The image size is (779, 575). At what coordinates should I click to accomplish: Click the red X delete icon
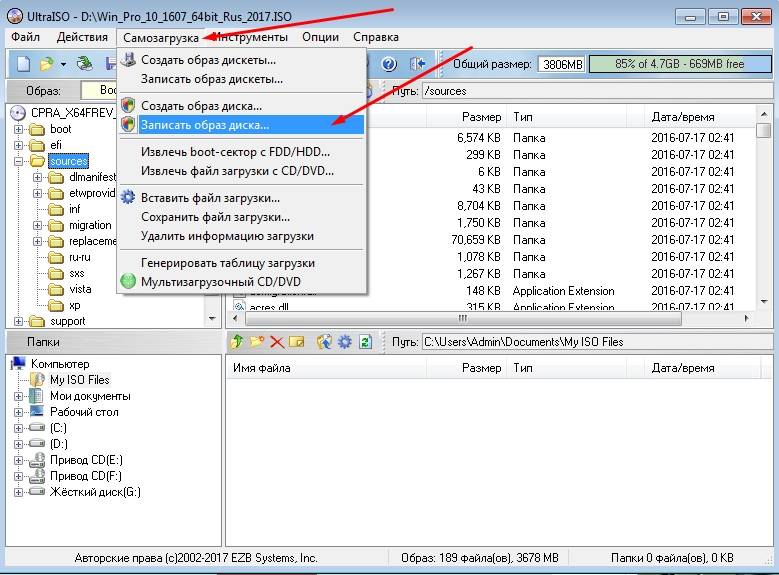[x=277, y=342]
